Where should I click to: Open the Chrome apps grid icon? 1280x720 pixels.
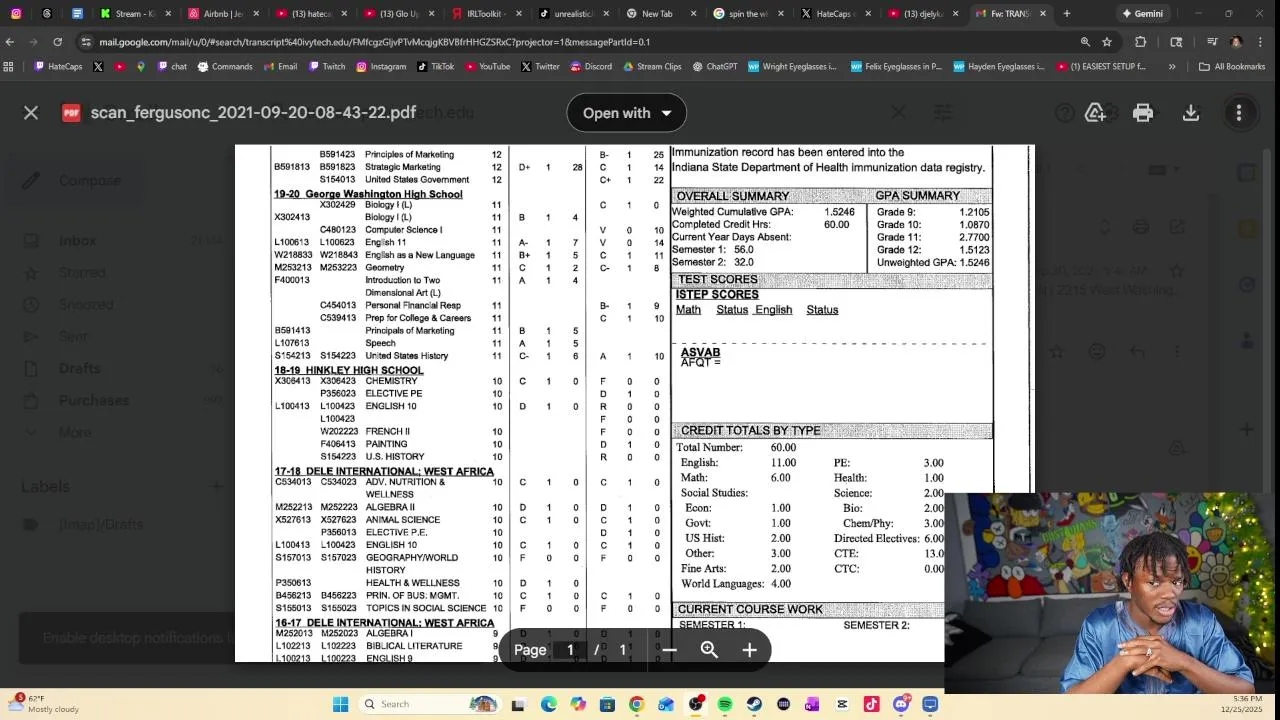[9, 67]
